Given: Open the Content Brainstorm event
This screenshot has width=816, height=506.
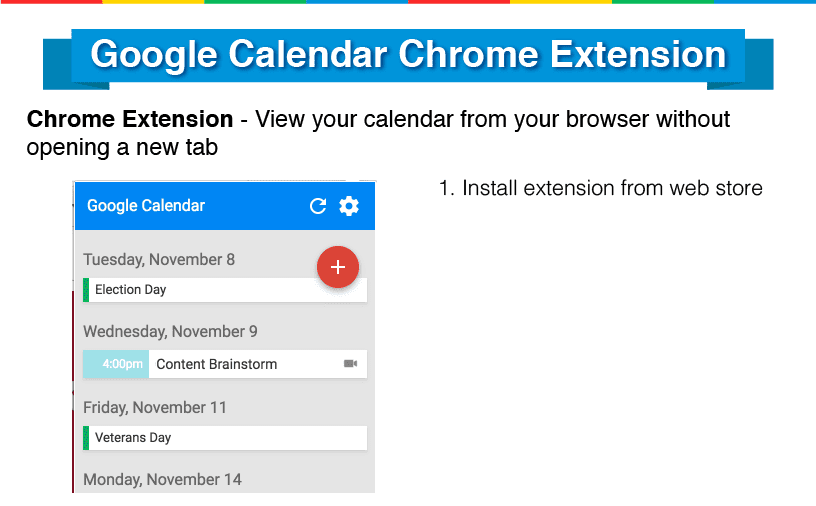Looking at the screenshot, I should pyautogui.click(x=225, y=364).
